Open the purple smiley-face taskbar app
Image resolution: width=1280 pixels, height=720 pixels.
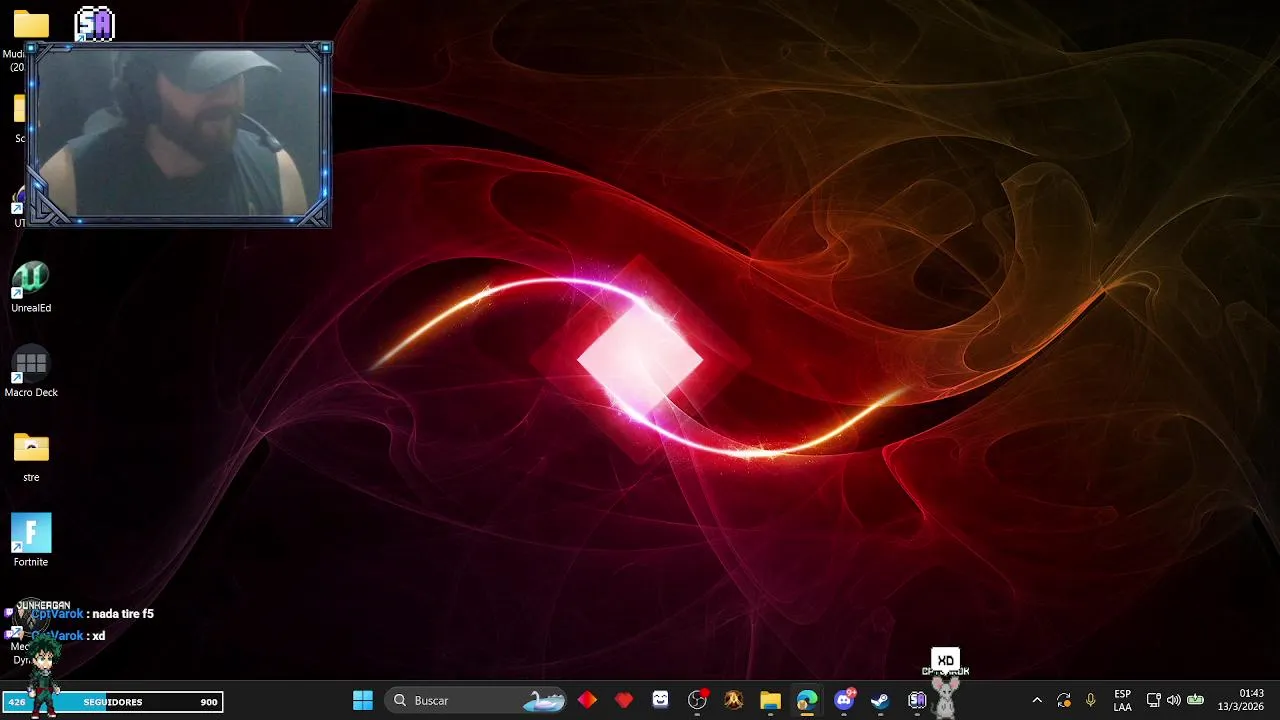point(660,700)
